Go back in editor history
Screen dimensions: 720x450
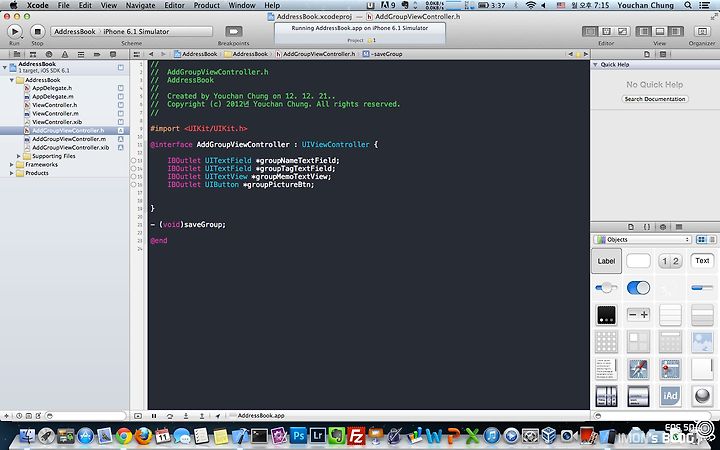pos(151,54)
